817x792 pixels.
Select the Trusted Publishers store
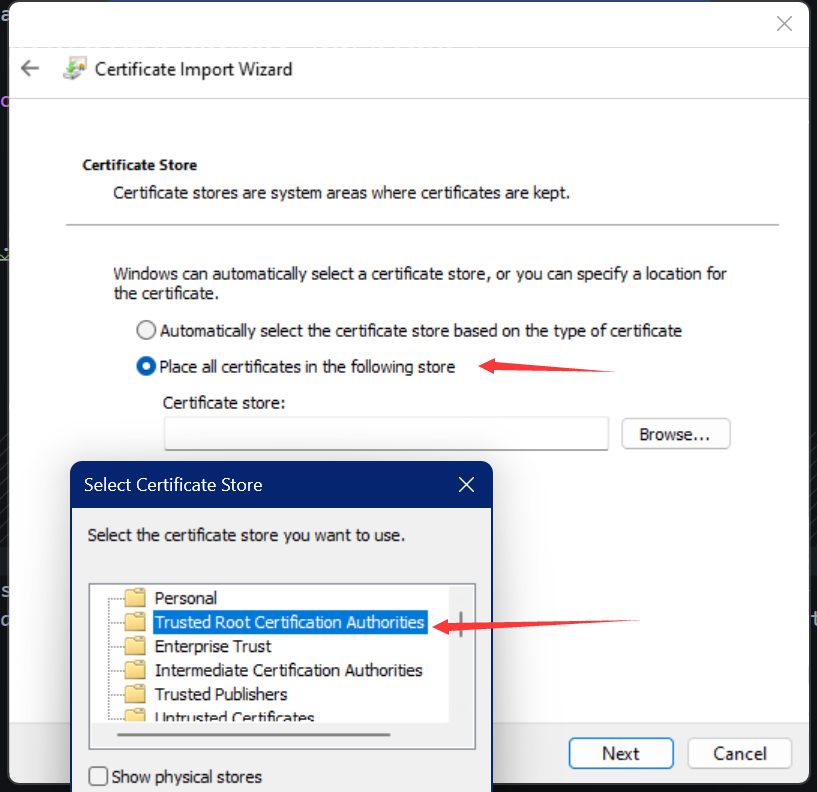pyautogui.click(x=221, y=694)
